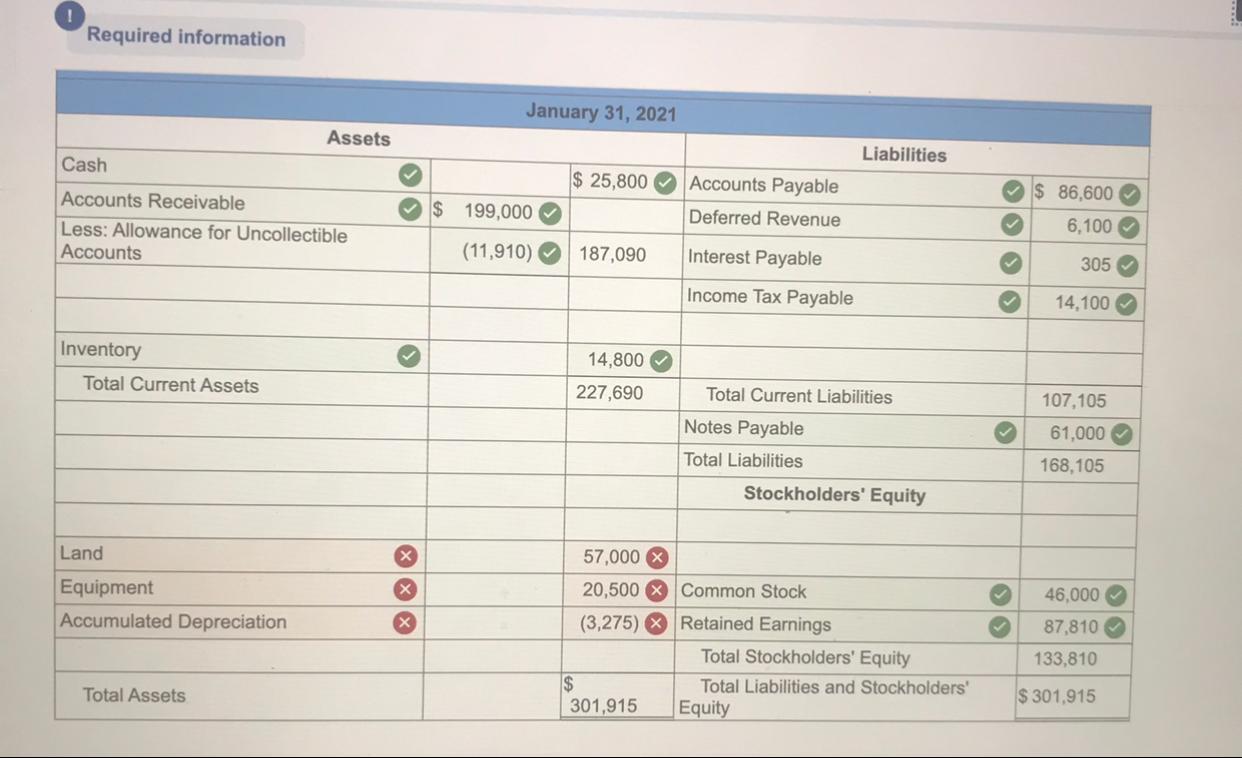The image size is (1242, 758).
Task: Click the checkmark beside Common Stock
Action: pos(1000,593)
